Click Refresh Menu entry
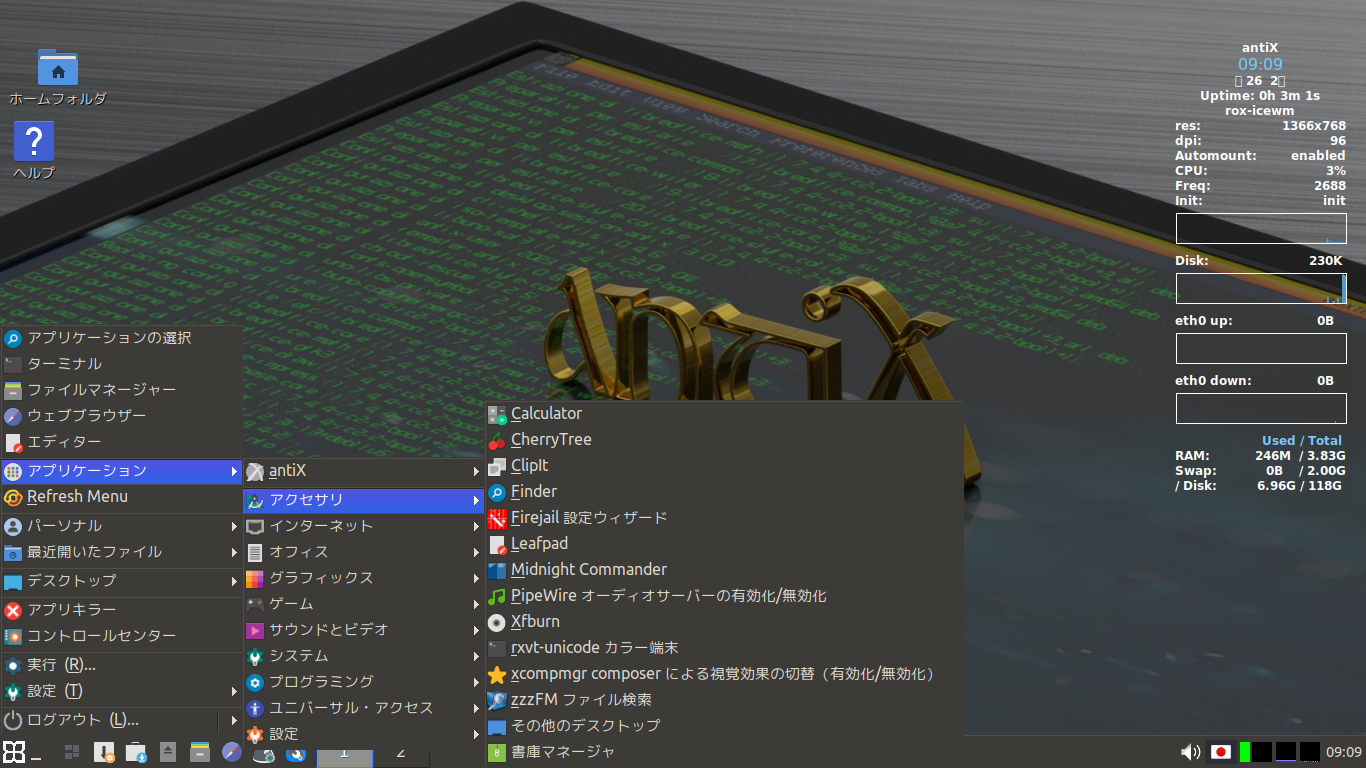 pos(122,497)
